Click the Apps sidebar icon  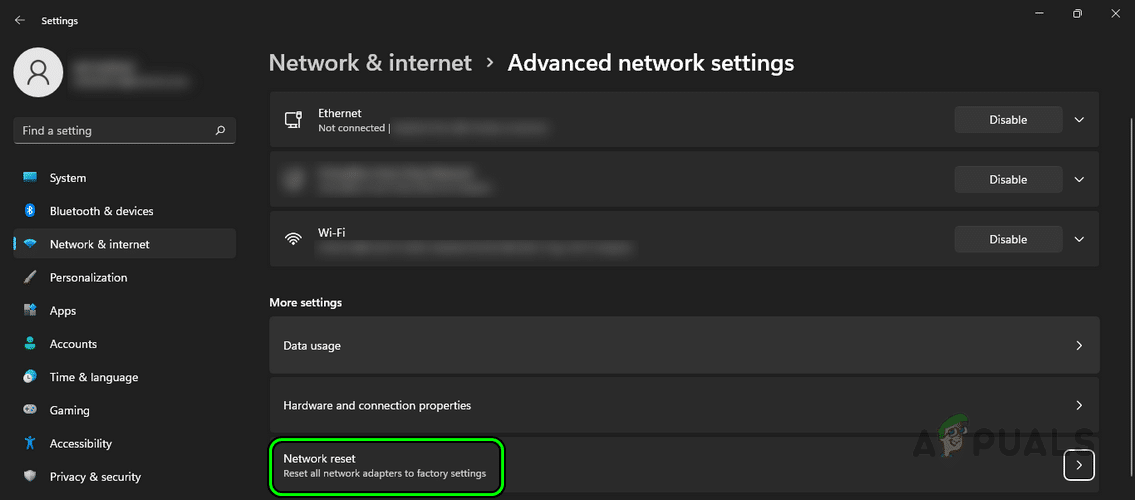(x=30, y=311)
